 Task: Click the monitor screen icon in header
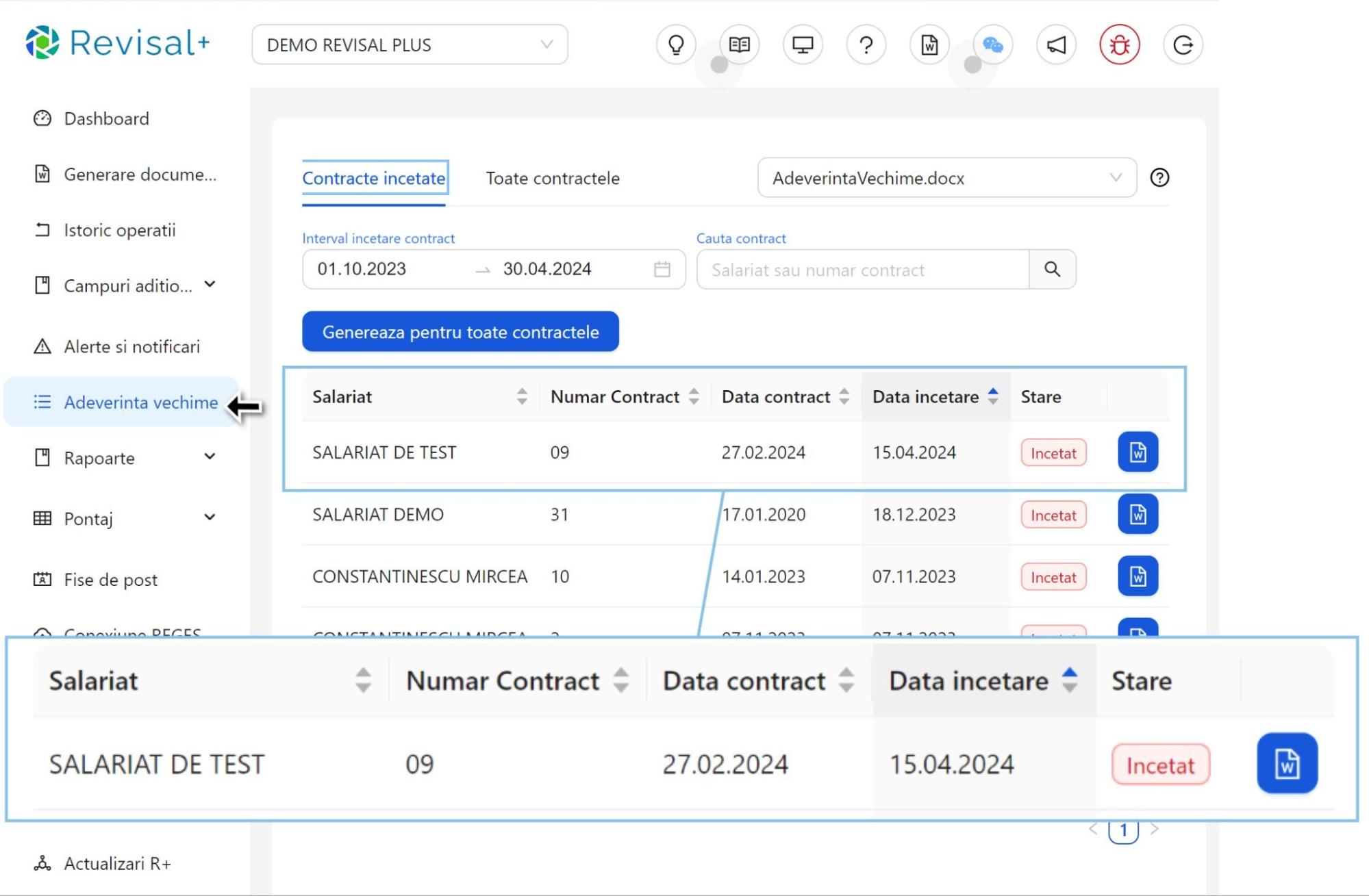[802, 45]
